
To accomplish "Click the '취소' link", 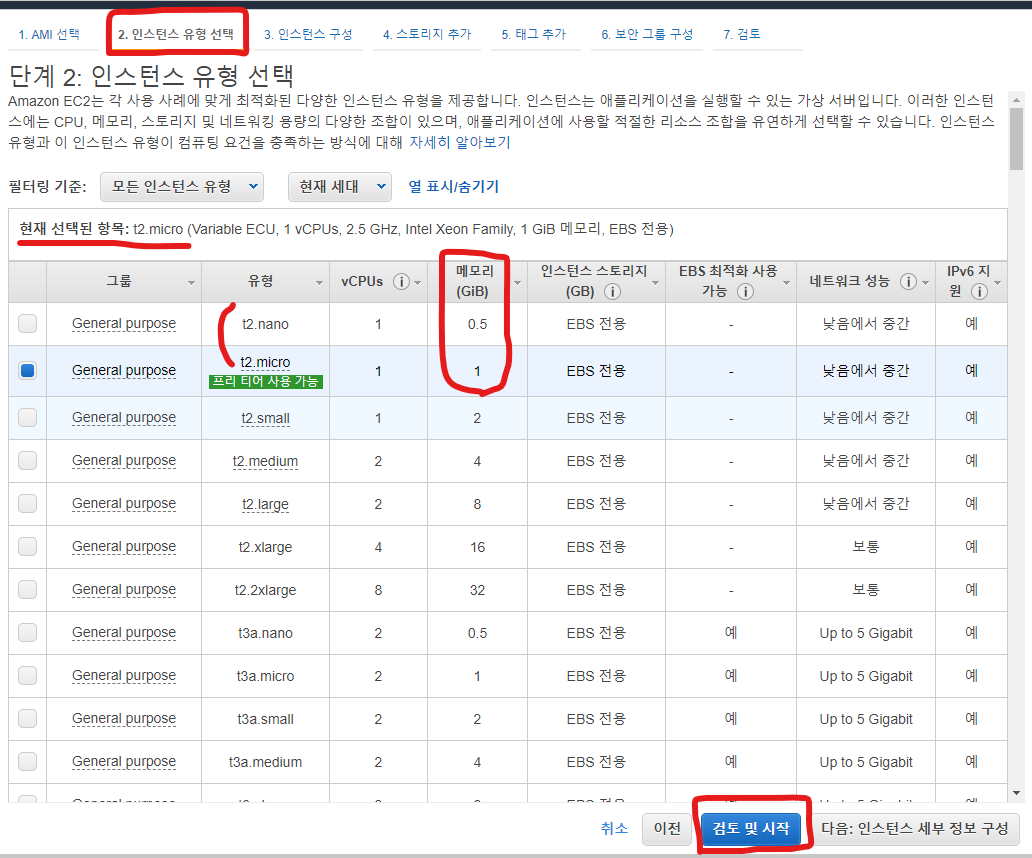I will (x=614, y=828).
